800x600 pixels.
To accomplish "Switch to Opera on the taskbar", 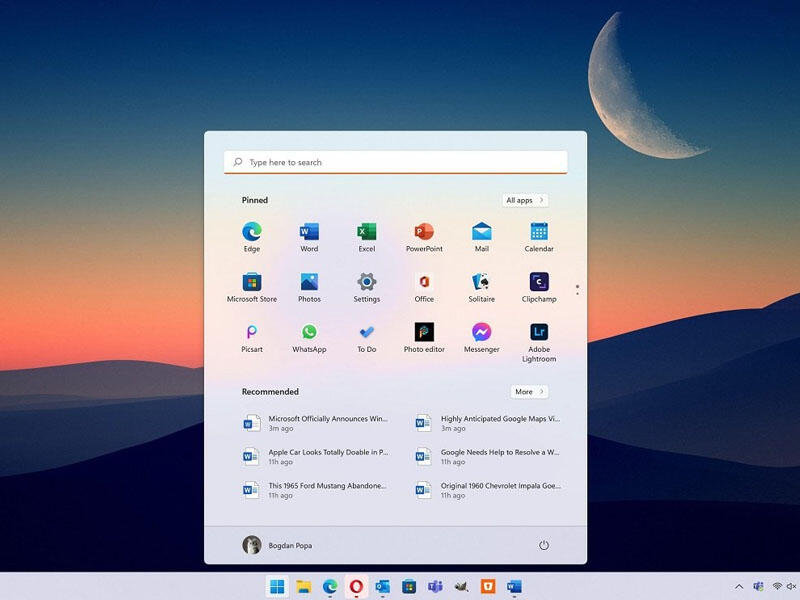I will click(356, 587).
